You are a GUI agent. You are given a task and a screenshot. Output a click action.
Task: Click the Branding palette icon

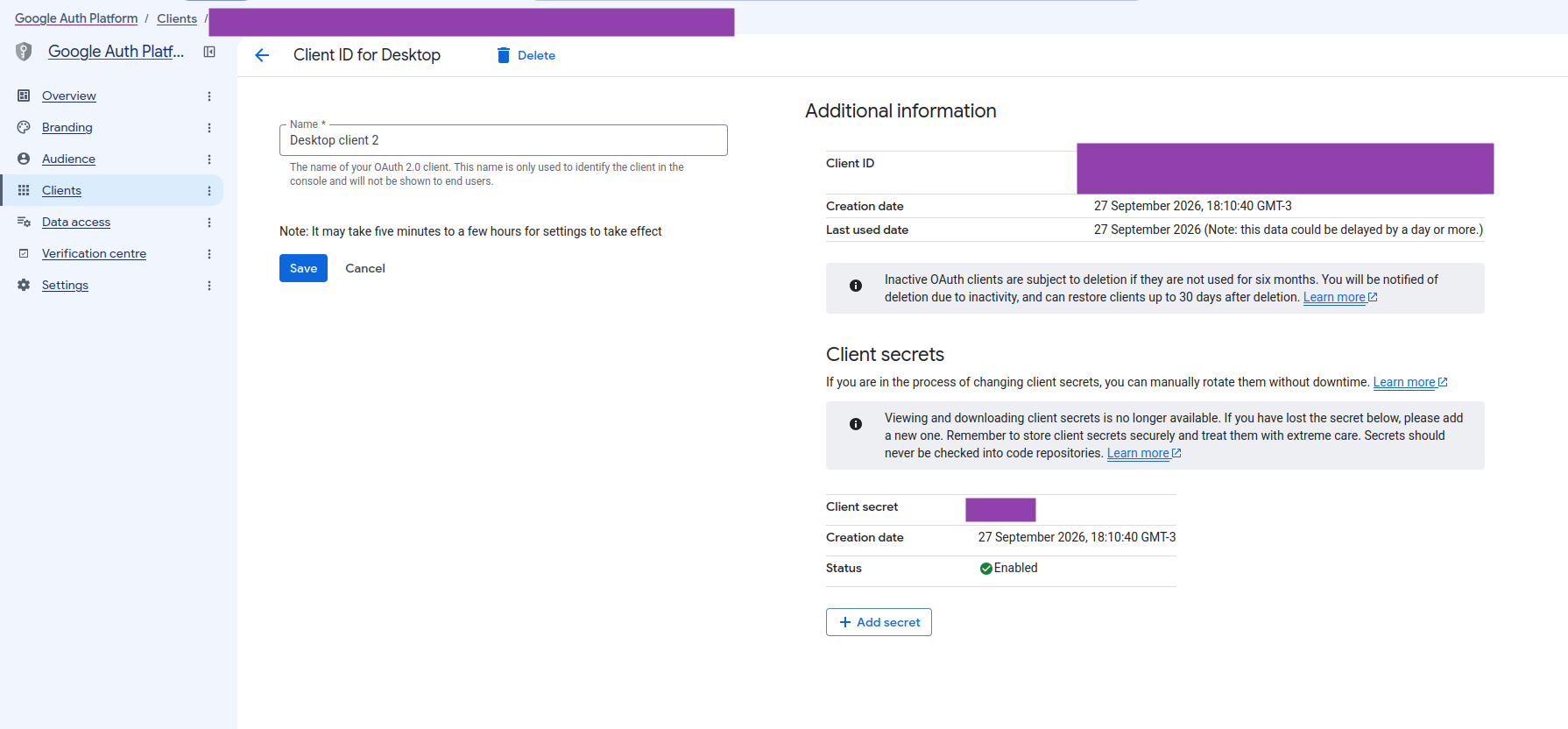pyautogui.click(x=24, y=127)
